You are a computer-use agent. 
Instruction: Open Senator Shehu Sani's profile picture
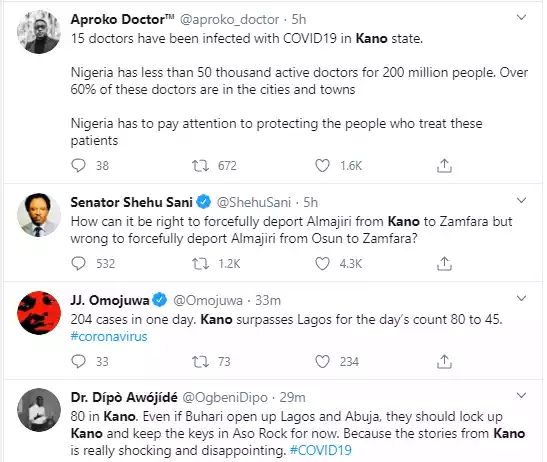pyautogui.click(x=39, y=215)
